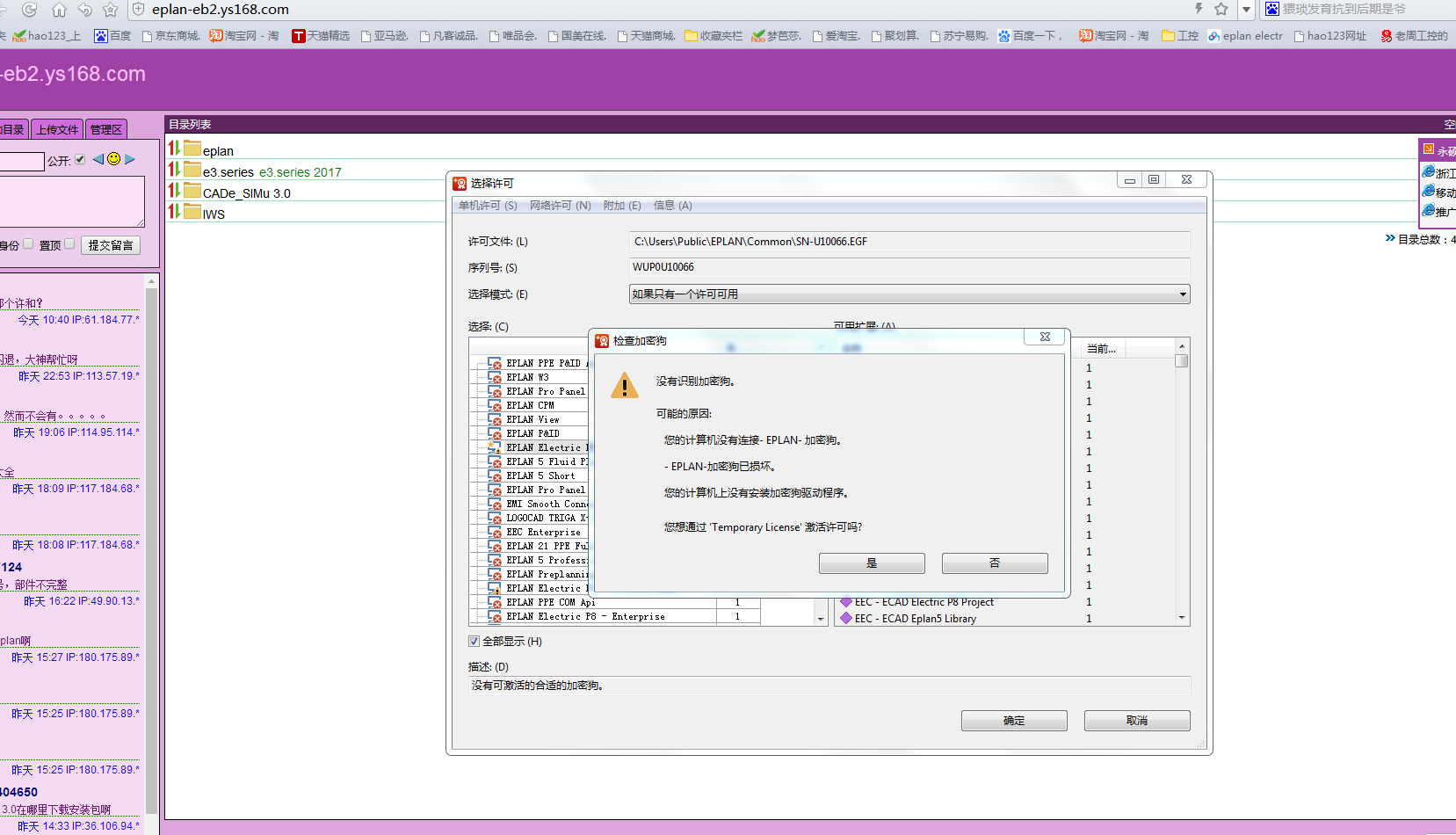The width and height of the screenshot is (1456, 835).
Task: Toggle the 公开 checkbox
Action: click(80, 159)
